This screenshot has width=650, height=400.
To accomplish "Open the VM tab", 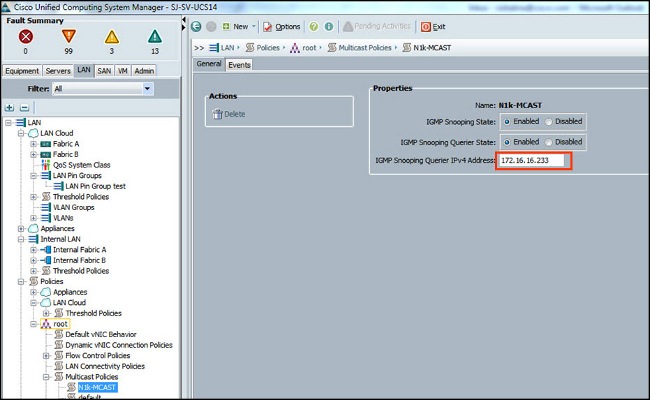I will pos(123,71).
